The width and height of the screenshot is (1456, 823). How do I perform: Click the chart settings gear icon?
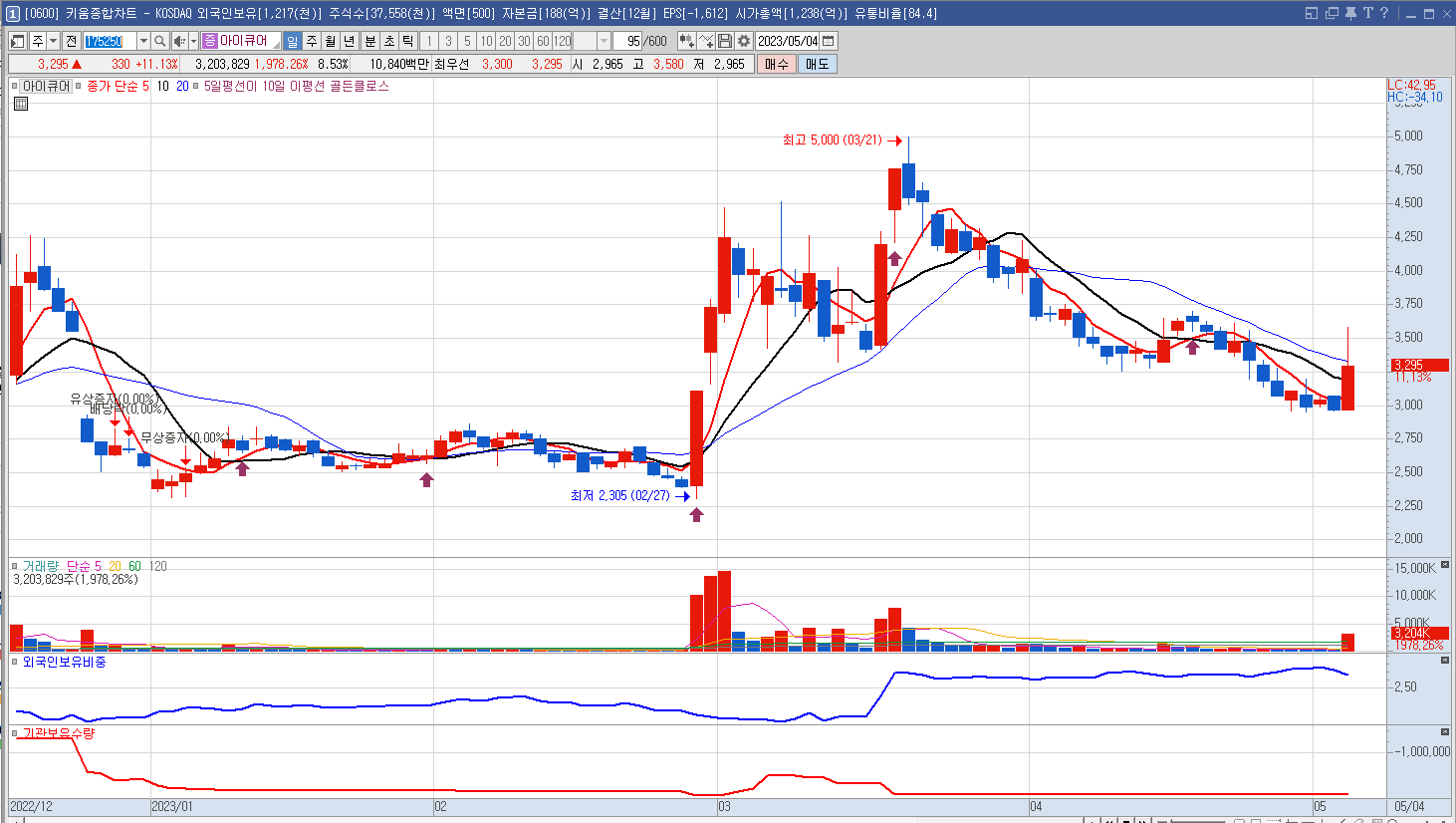pyautogui.click(x=744, y=41)
